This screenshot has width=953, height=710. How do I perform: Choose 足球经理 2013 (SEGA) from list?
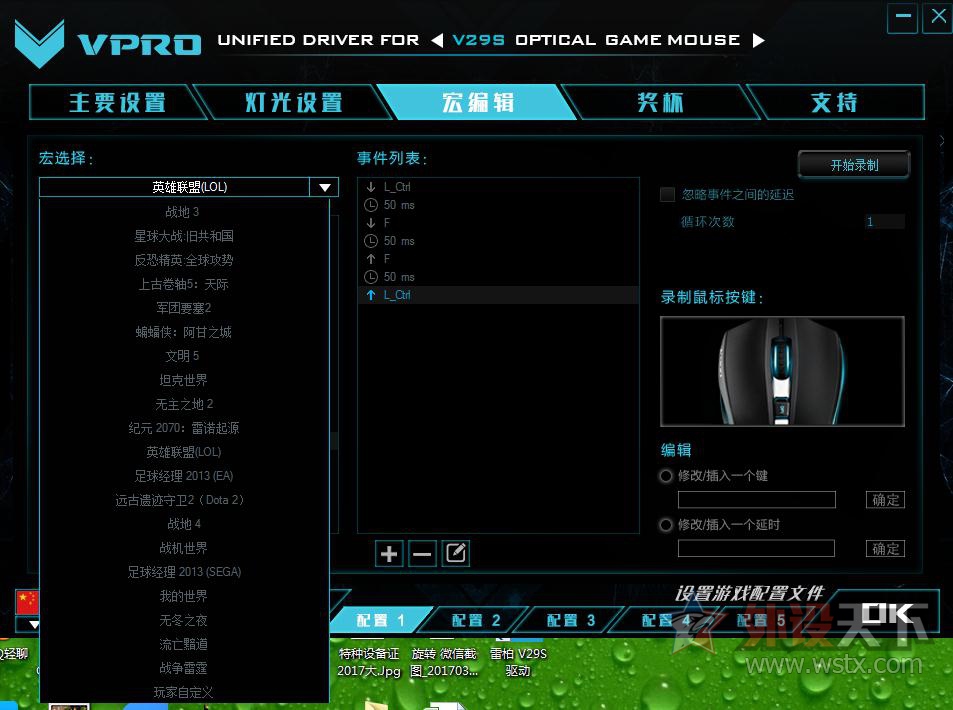pyautogui.click(x=184, y=572)
